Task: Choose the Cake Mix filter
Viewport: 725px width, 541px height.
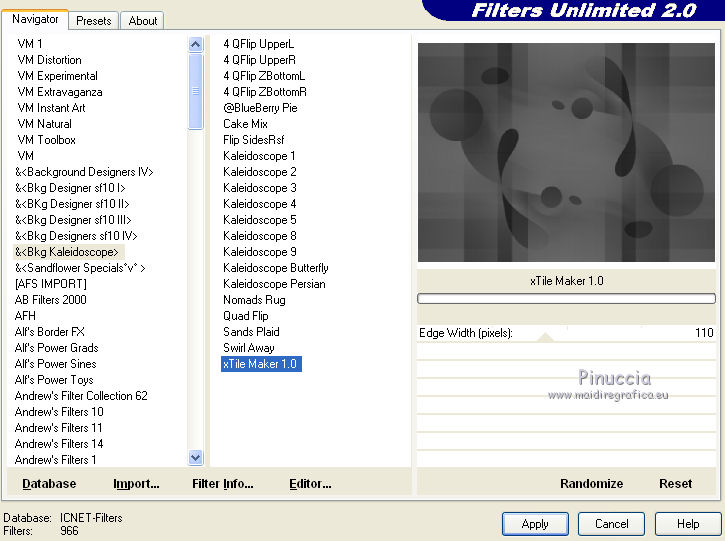Action: [x=245, y=124]
